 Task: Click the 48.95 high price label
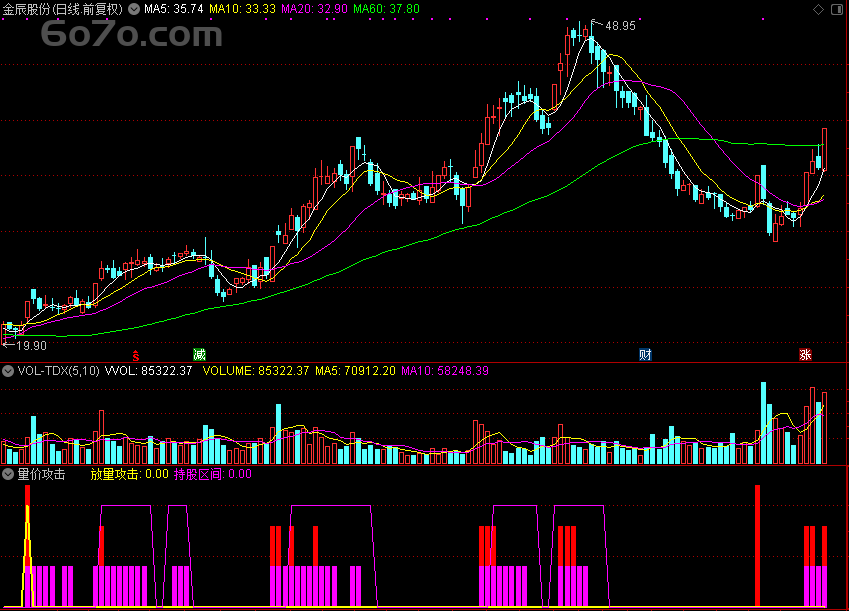click(620, 26)
